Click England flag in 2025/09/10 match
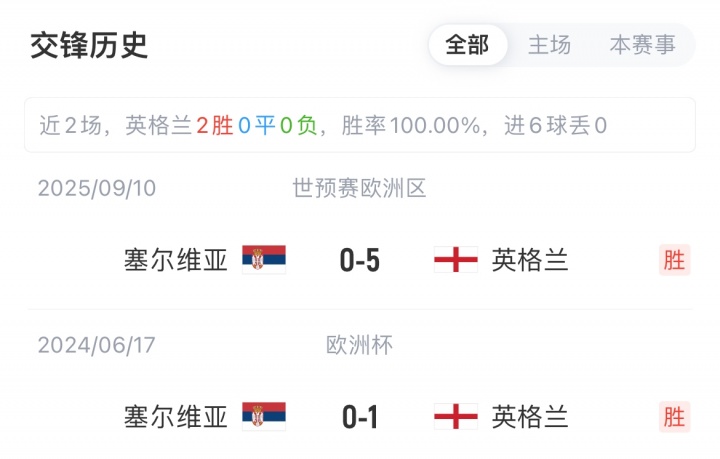 click(x=455, y=260)
